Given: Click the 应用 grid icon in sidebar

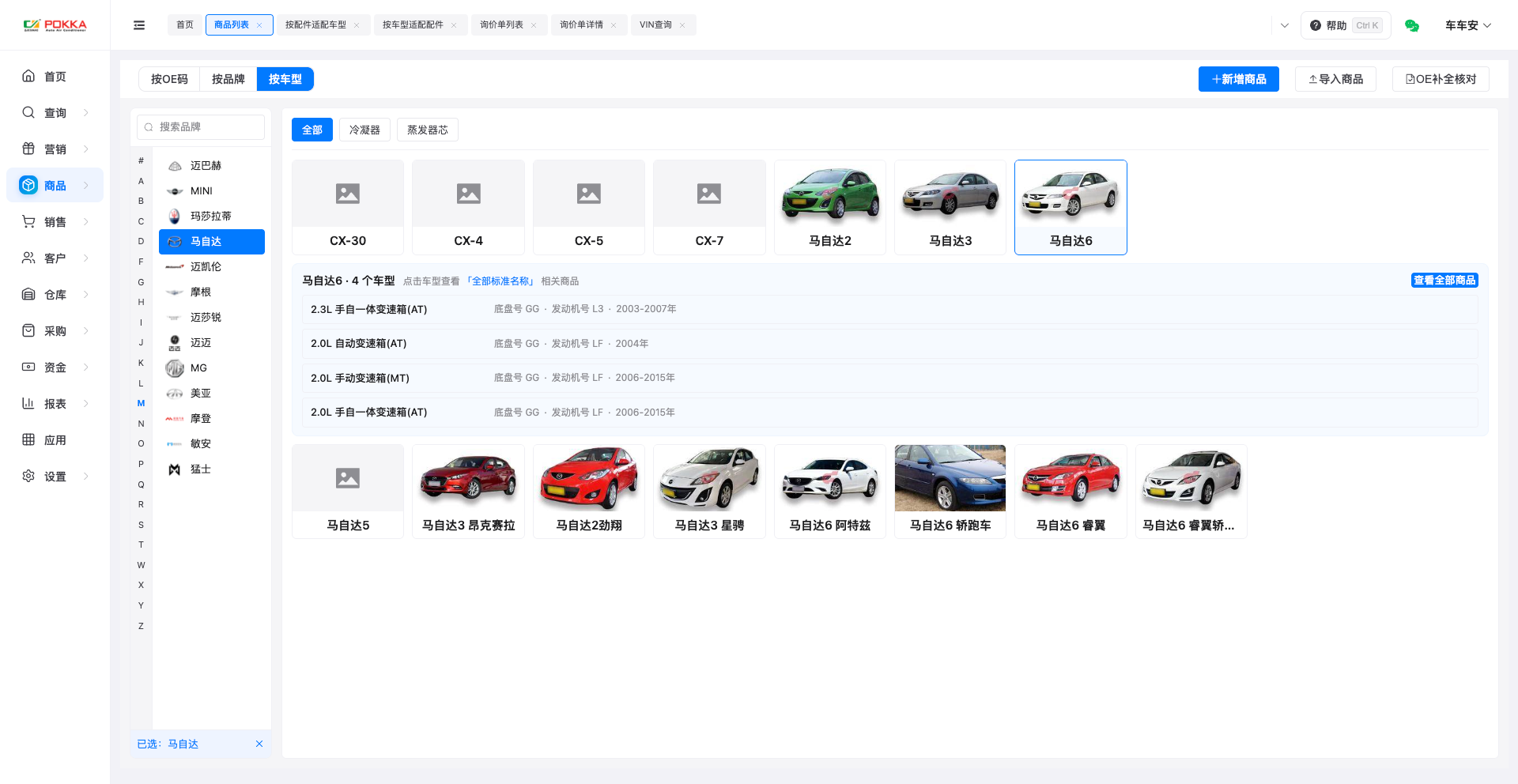Looking at the screenshot, I should 28,439.
